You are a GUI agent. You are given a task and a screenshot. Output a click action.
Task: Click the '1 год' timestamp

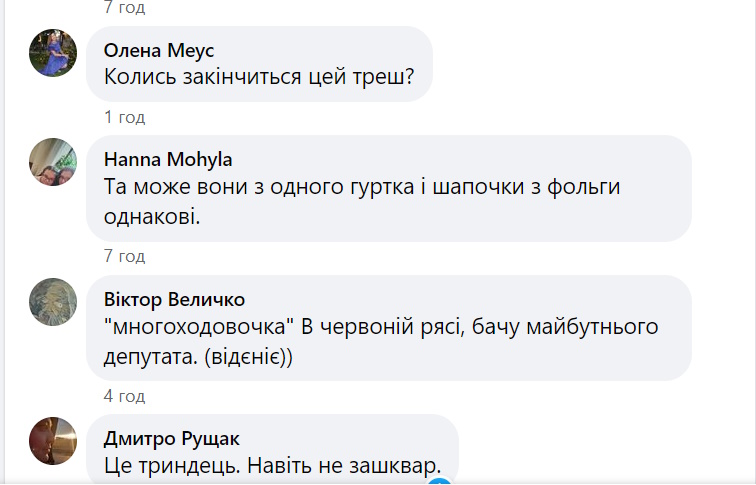point(124,117)
